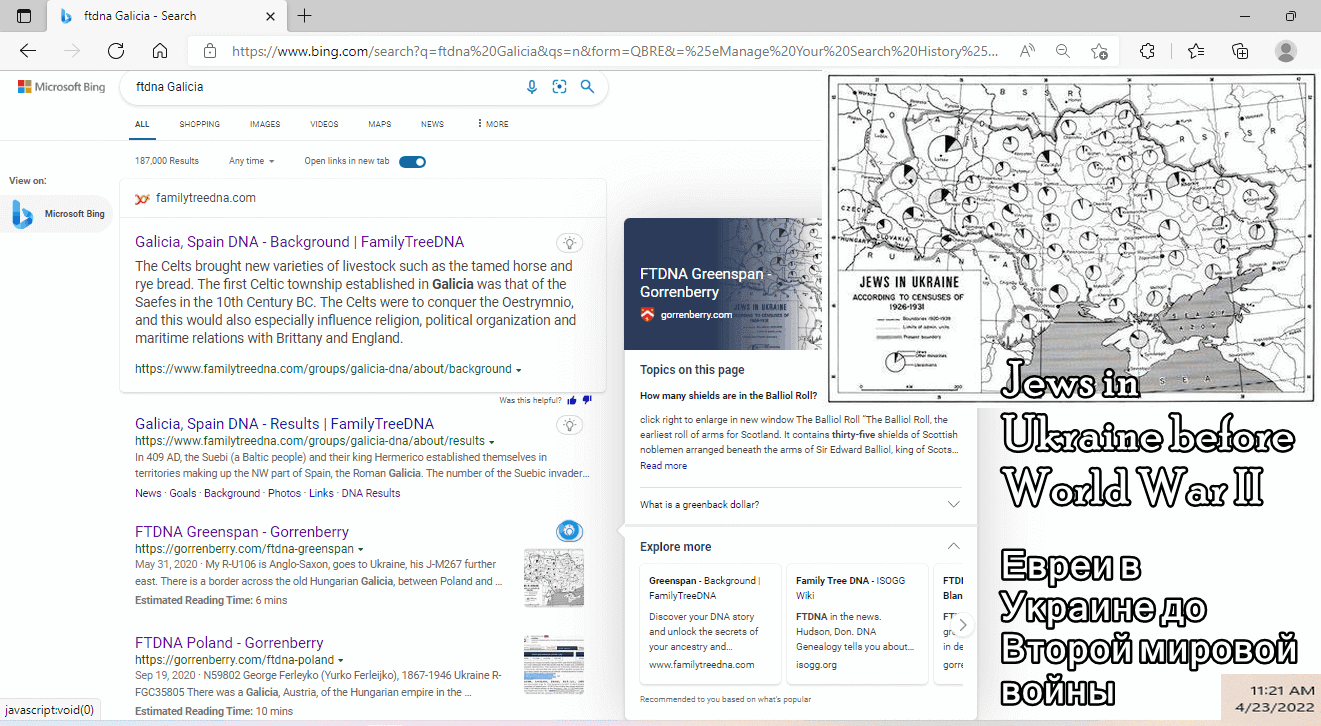Screen dimensions: 1321x726
Task: Search by voice microphone icon
Action: (532, 87)
